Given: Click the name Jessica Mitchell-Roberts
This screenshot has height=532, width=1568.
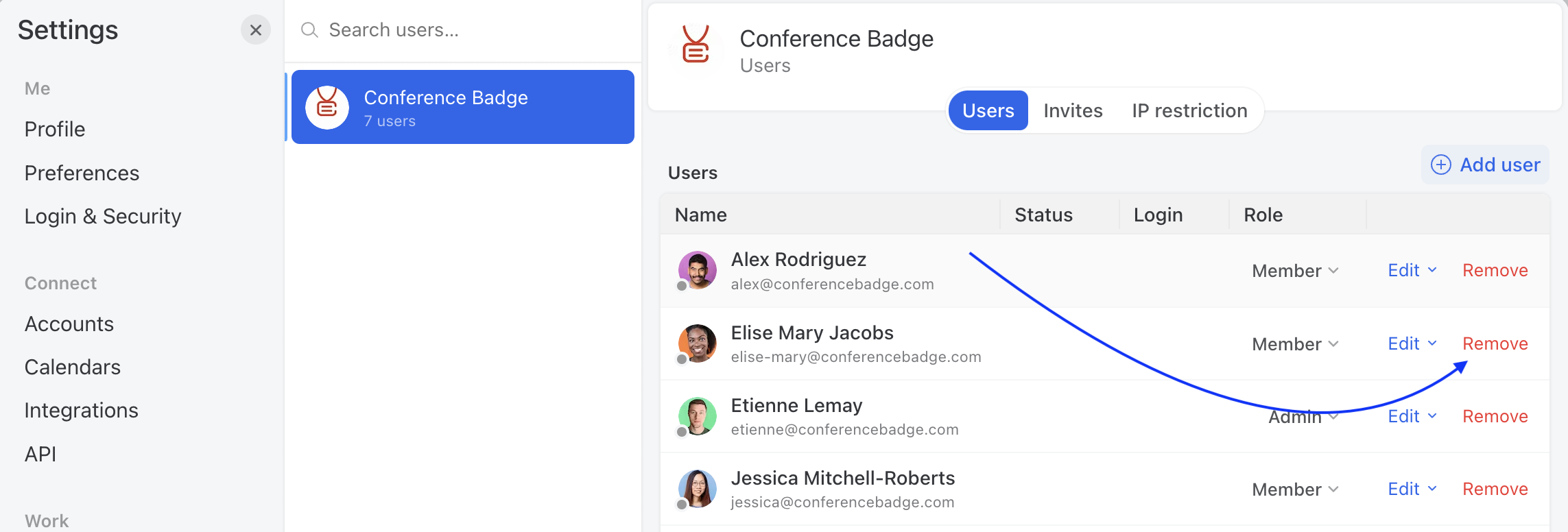Looking at the screenshot, I should point(843,478).
